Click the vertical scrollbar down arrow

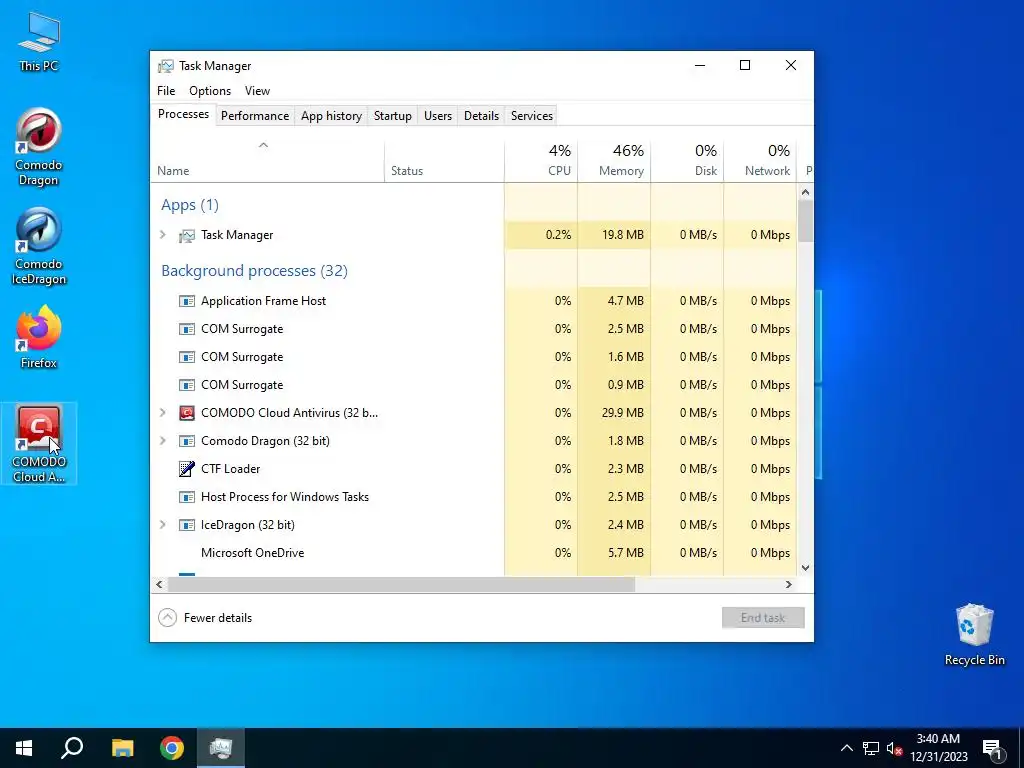tap(805, 568)
